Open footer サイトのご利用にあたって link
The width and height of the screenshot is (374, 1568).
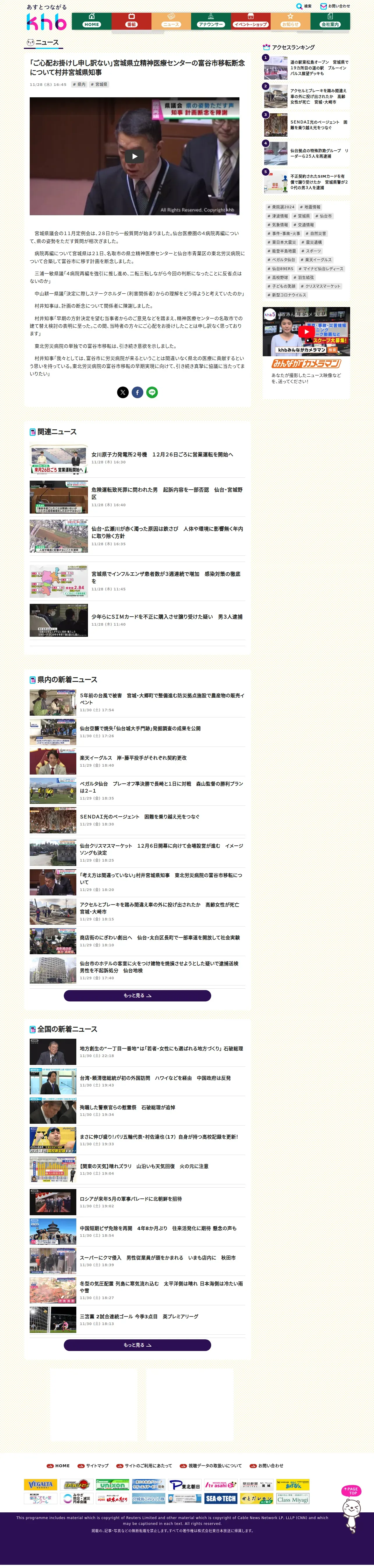pos(144,1466)
